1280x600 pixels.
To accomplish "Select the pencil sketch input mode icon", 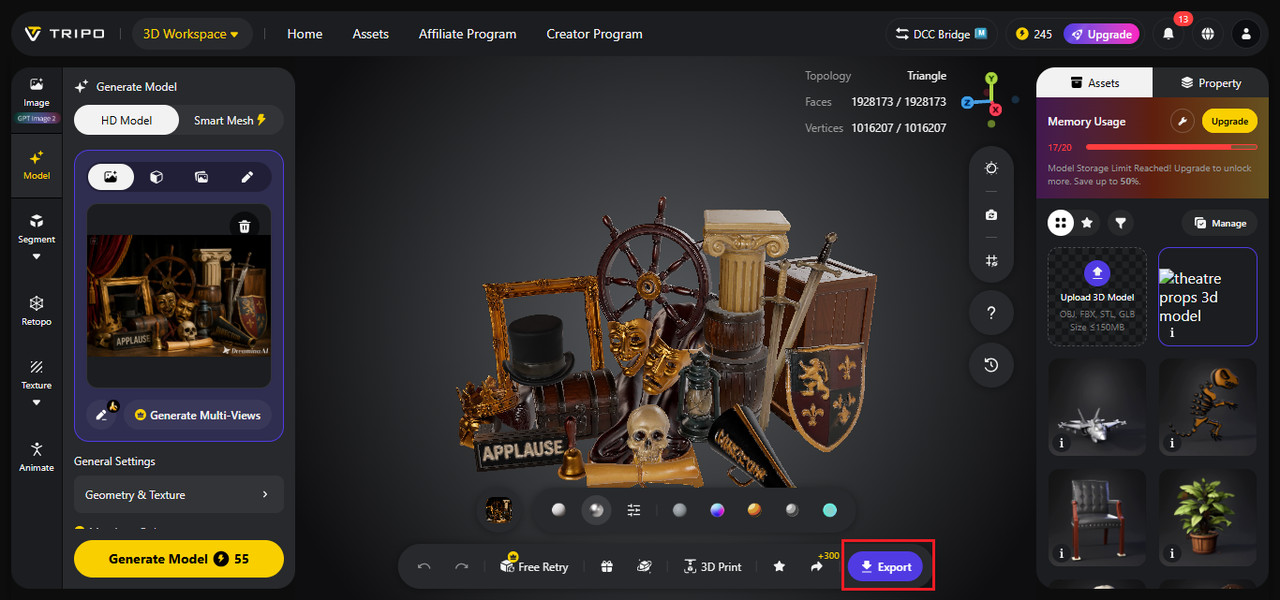I will 247,177.
